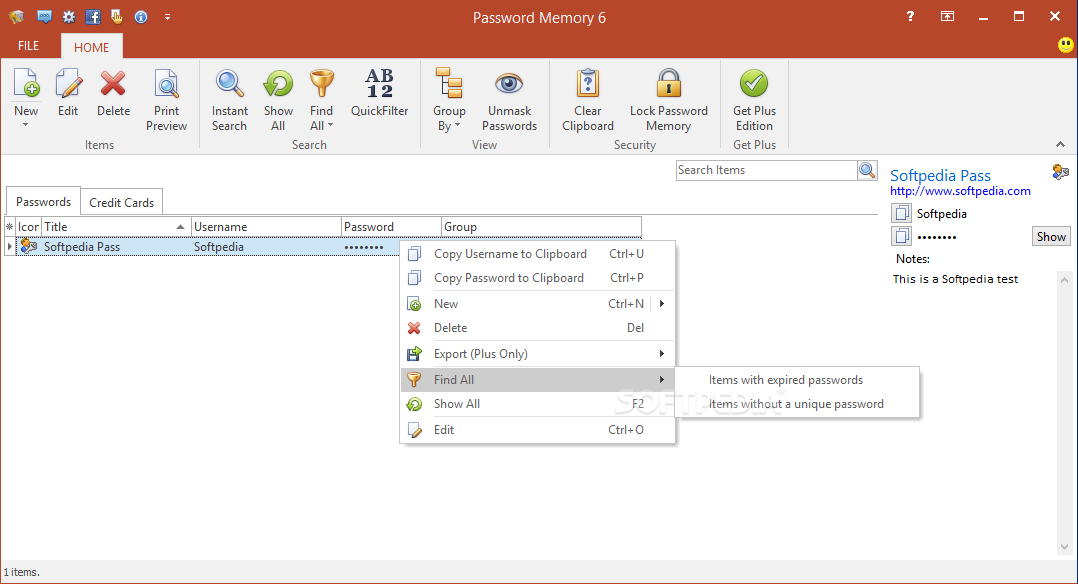Select Items with expired passwords
The image size is (1078, 584).
coord(797,380)
